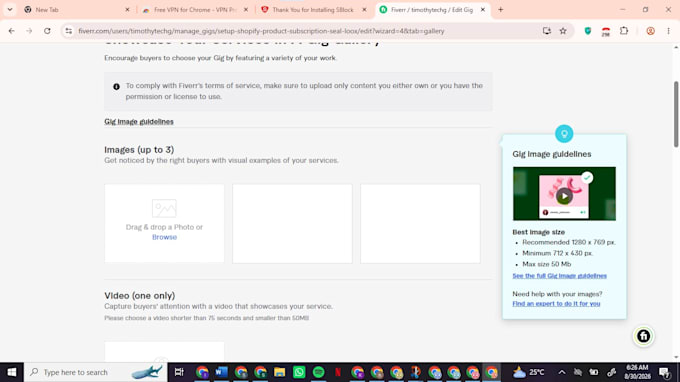Open Chrome three-dot menu
680x382 pixels.
point(668,31)
